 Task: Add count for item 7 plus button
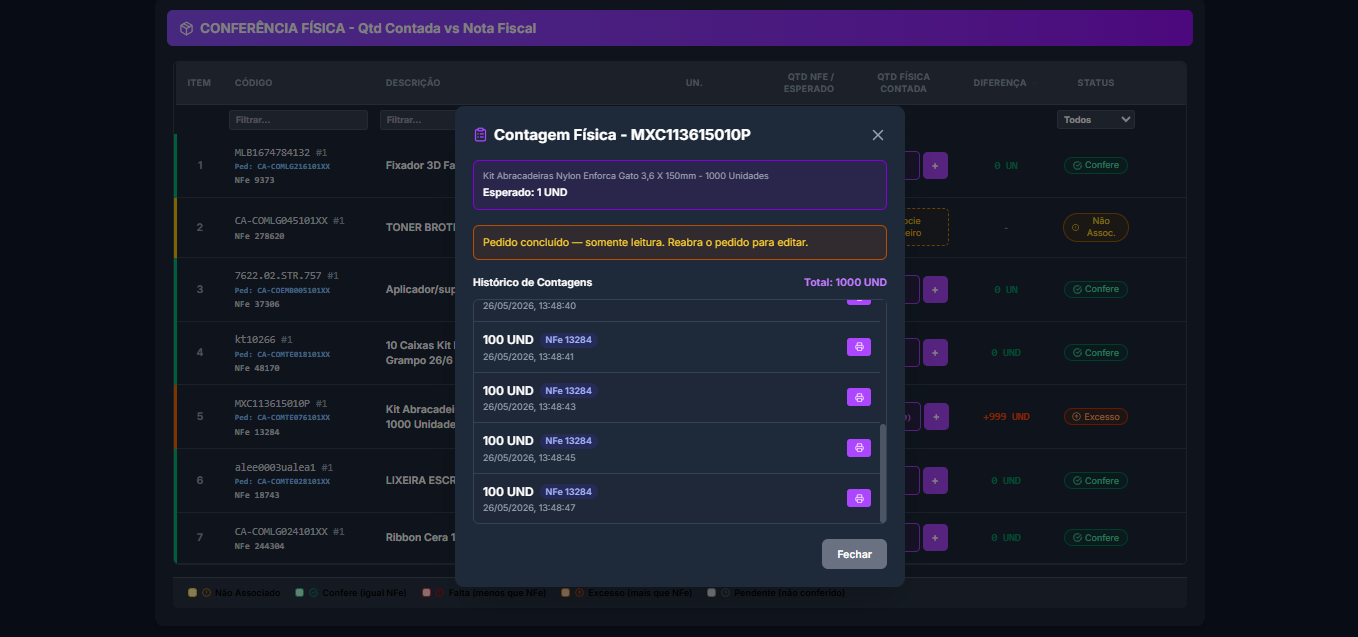click(x=935, y=537)
